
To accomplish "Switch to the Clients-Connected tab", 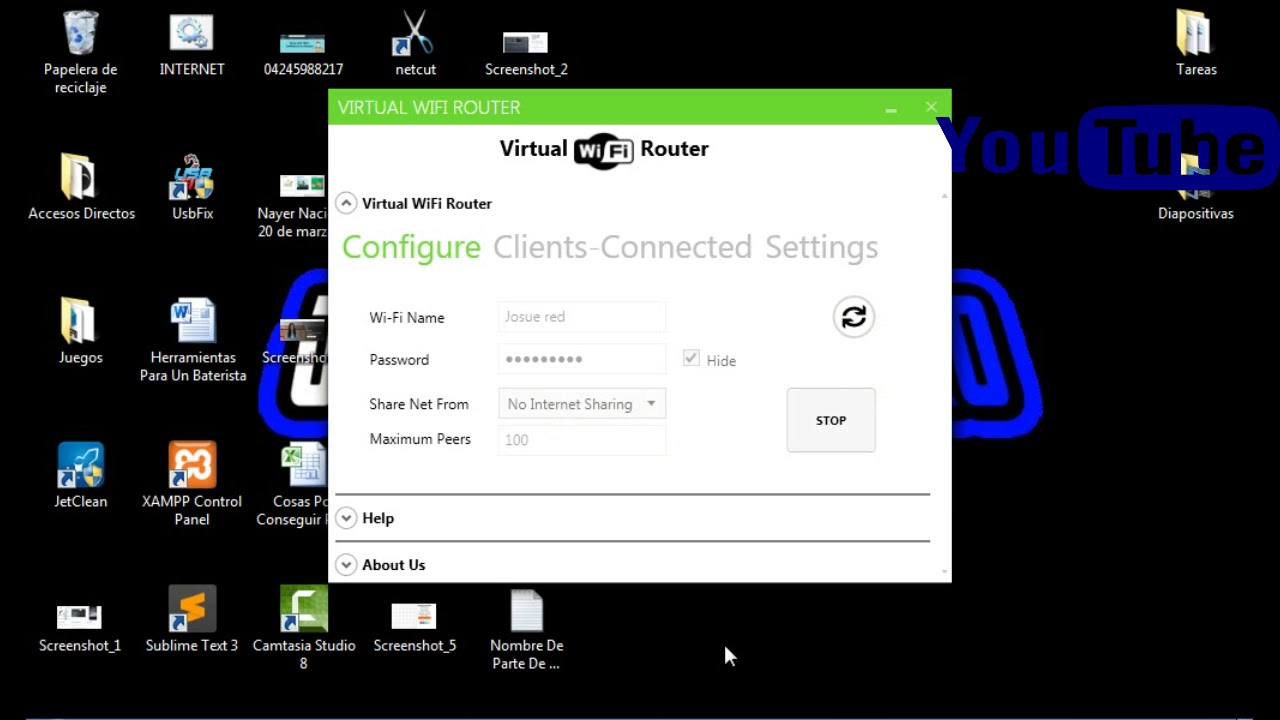I will 622,247.
